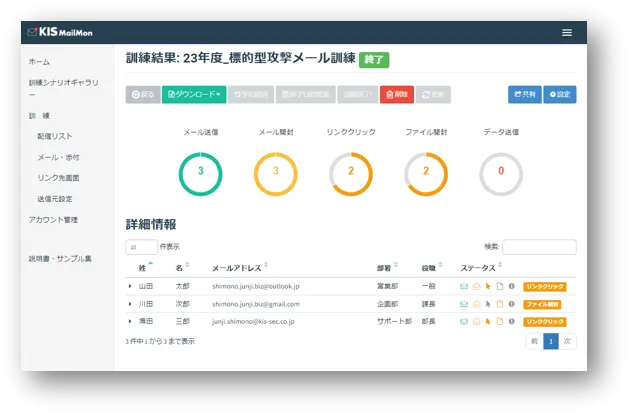Expand the 川田 row details
This screenshot has width=629, height=413.
coord(130,304)
